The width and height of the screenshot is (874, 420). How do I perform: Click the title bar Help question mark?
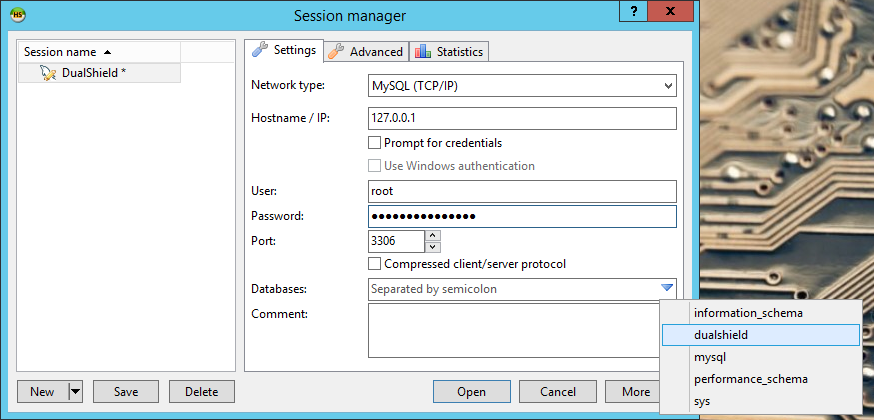[633, 11]
